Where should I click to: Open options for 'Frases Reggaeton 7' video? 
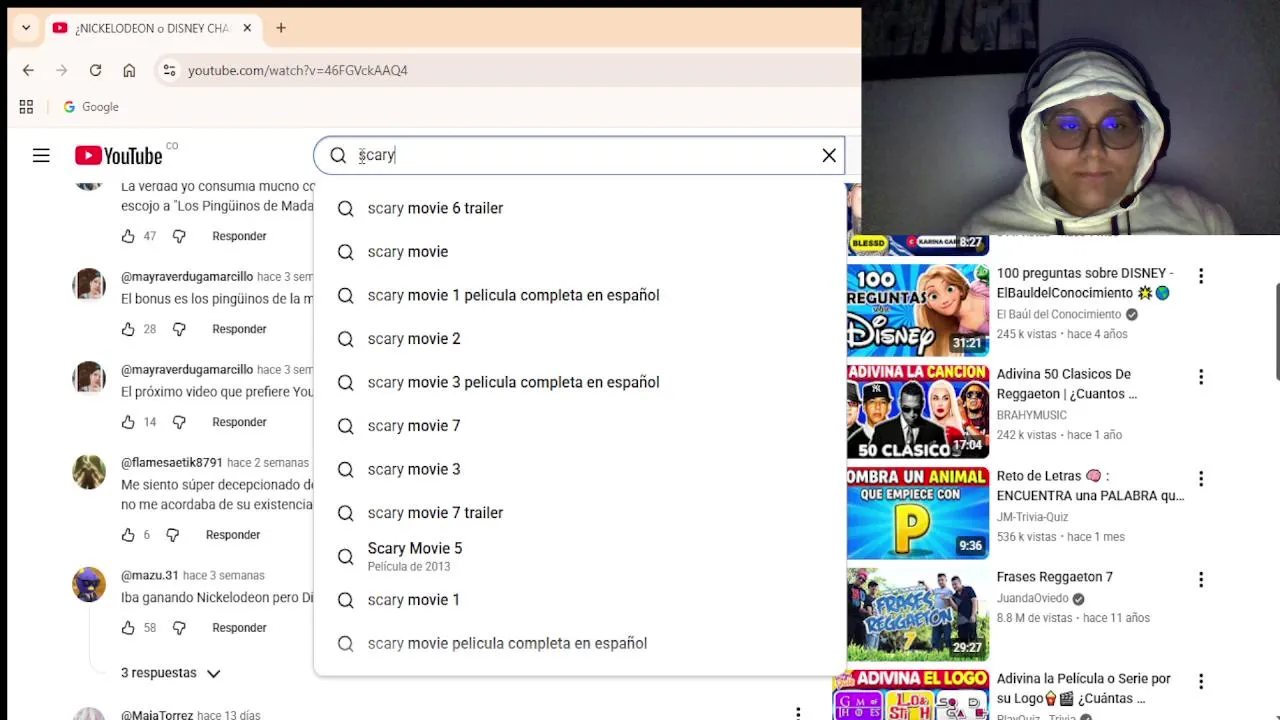[1201, 580]
